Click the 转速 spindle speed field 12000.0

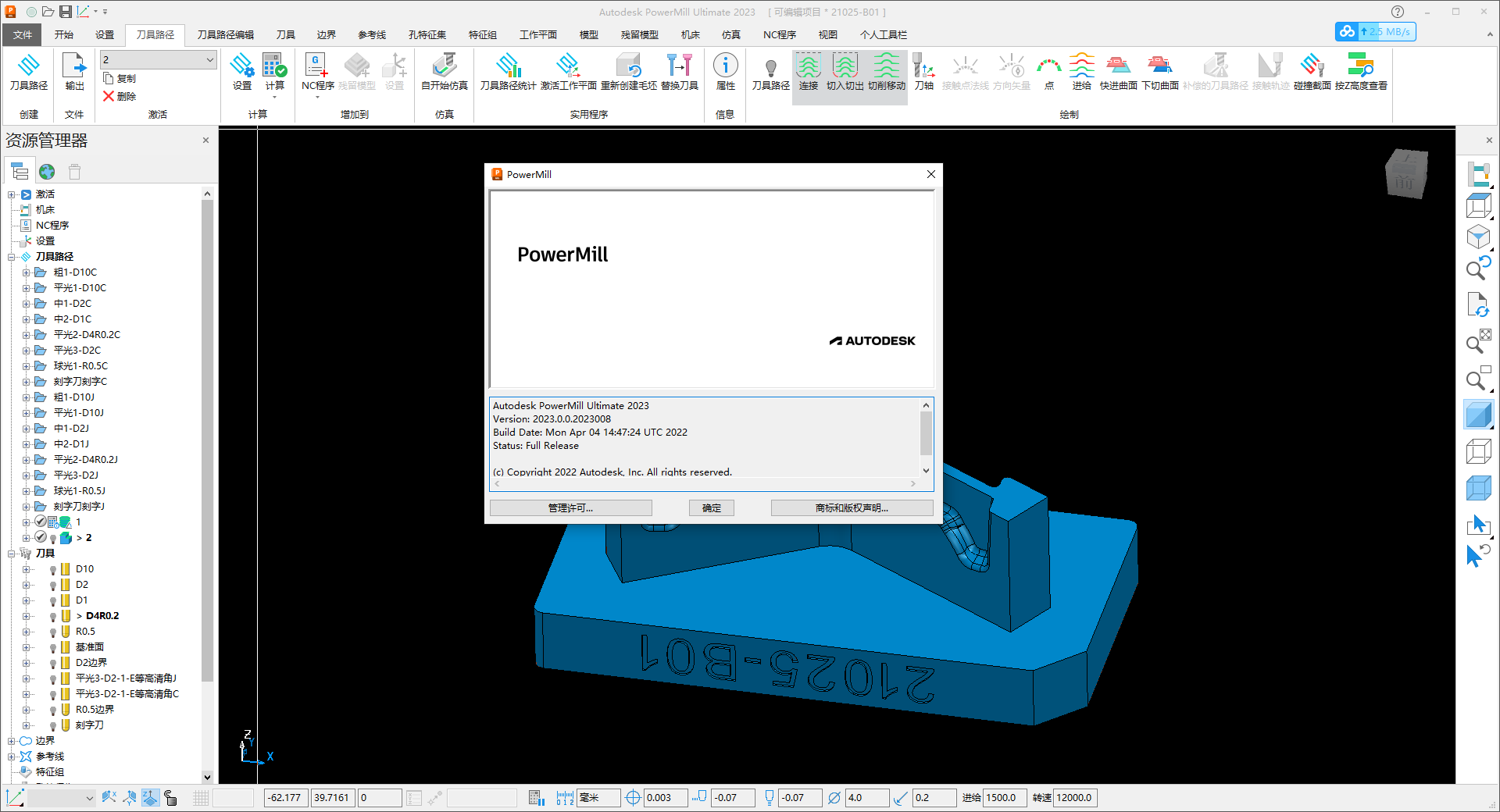point(1075,797)
